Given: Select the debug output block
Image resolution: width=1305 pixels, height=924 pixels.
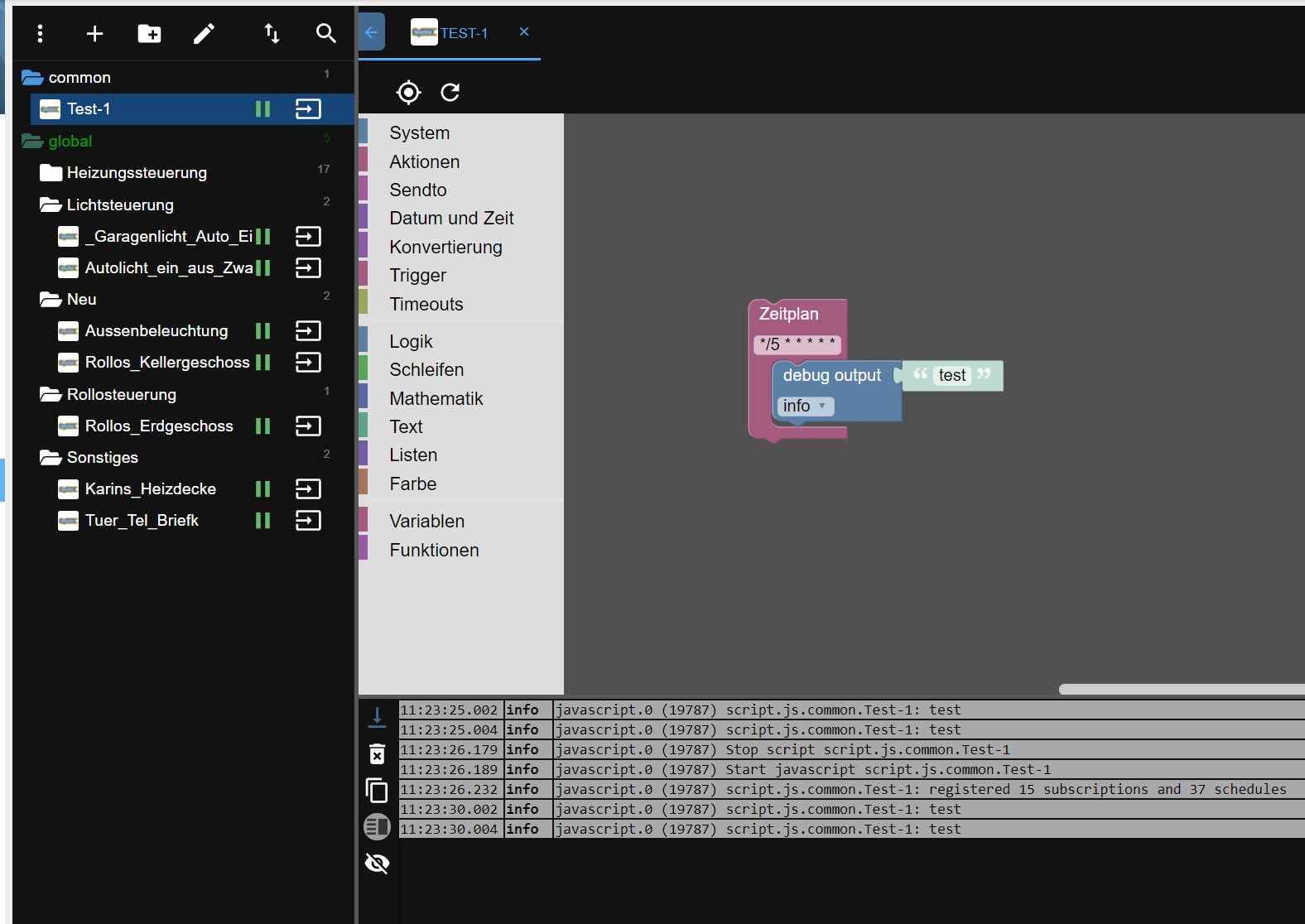Looking at the screenshot, I should coord(832,376).
